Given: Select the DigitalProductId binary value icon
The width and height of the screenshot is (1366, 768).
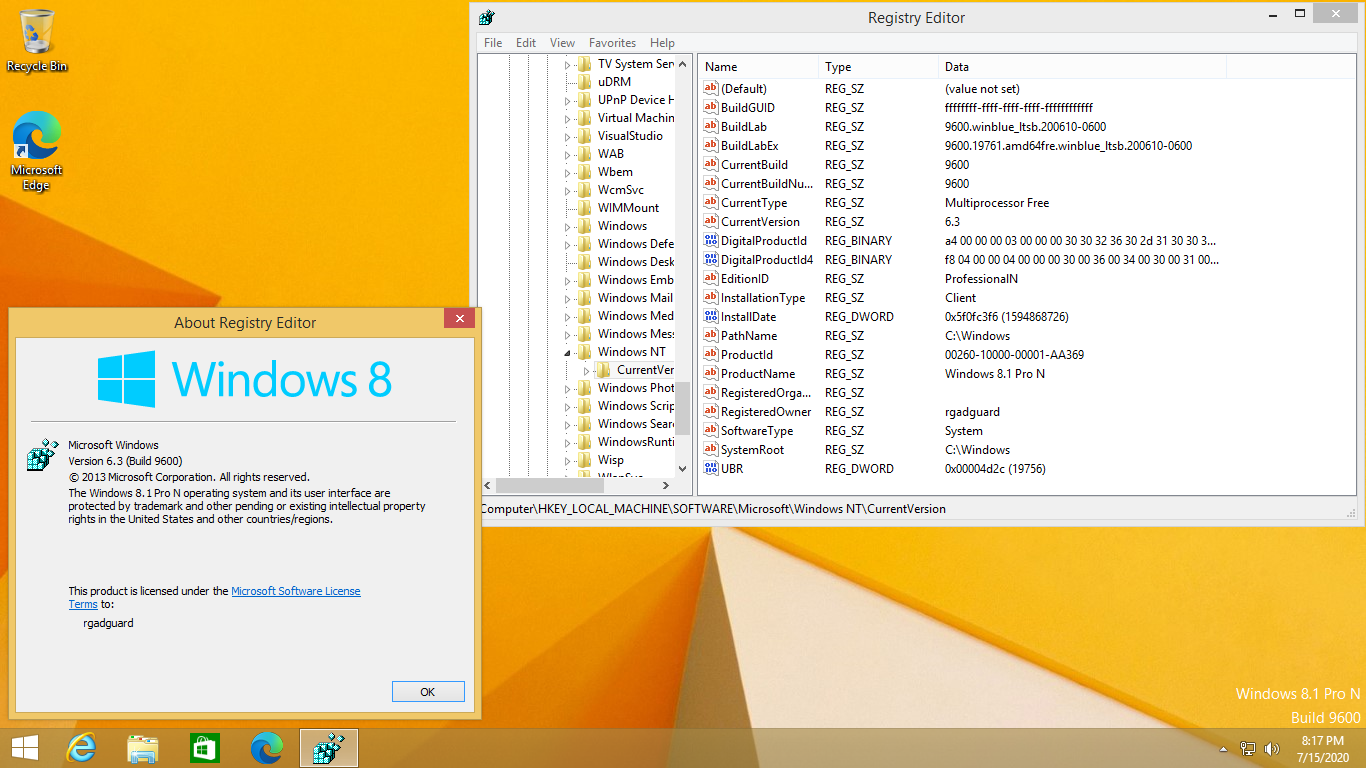Looking at the screenshot, I should point(711,241).
